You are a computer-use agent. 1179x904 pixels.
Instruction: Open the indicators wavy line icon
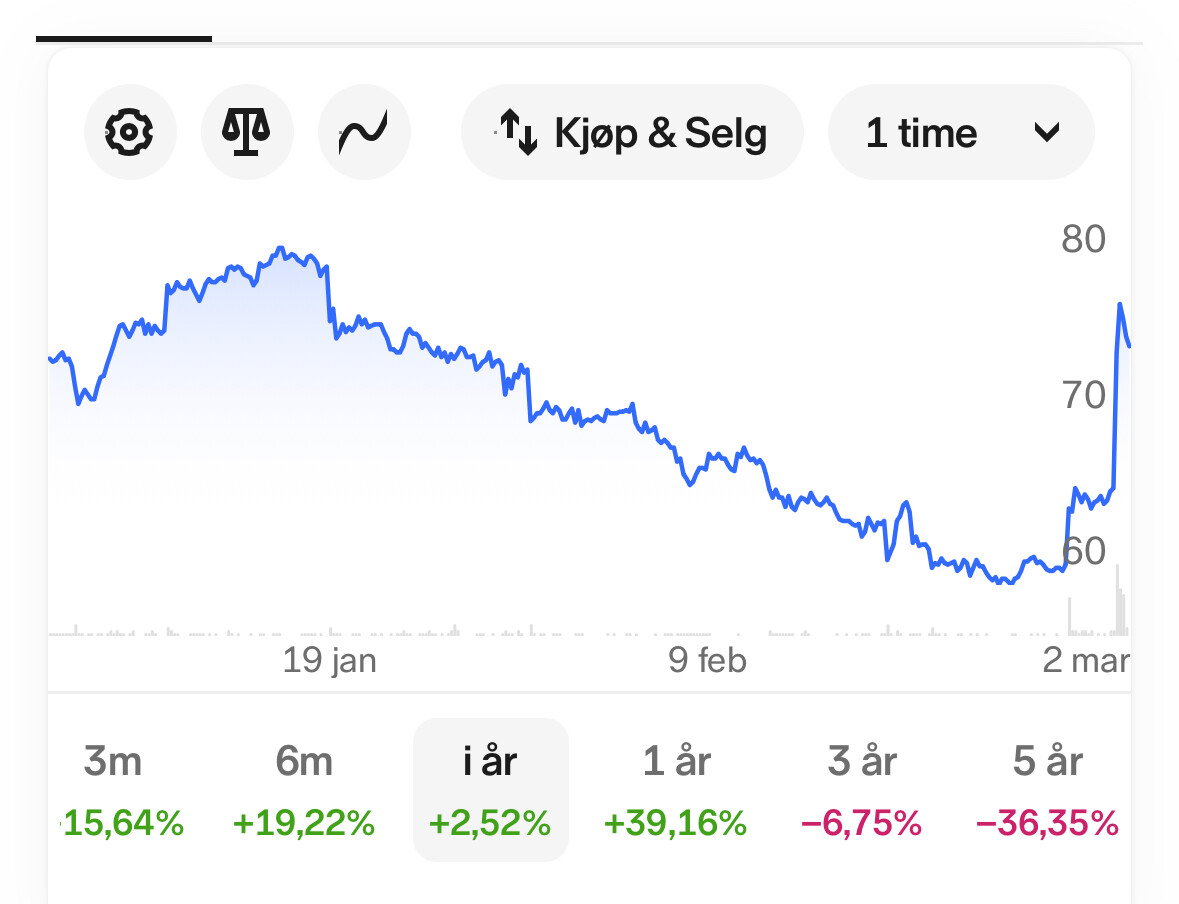point(364,132)
